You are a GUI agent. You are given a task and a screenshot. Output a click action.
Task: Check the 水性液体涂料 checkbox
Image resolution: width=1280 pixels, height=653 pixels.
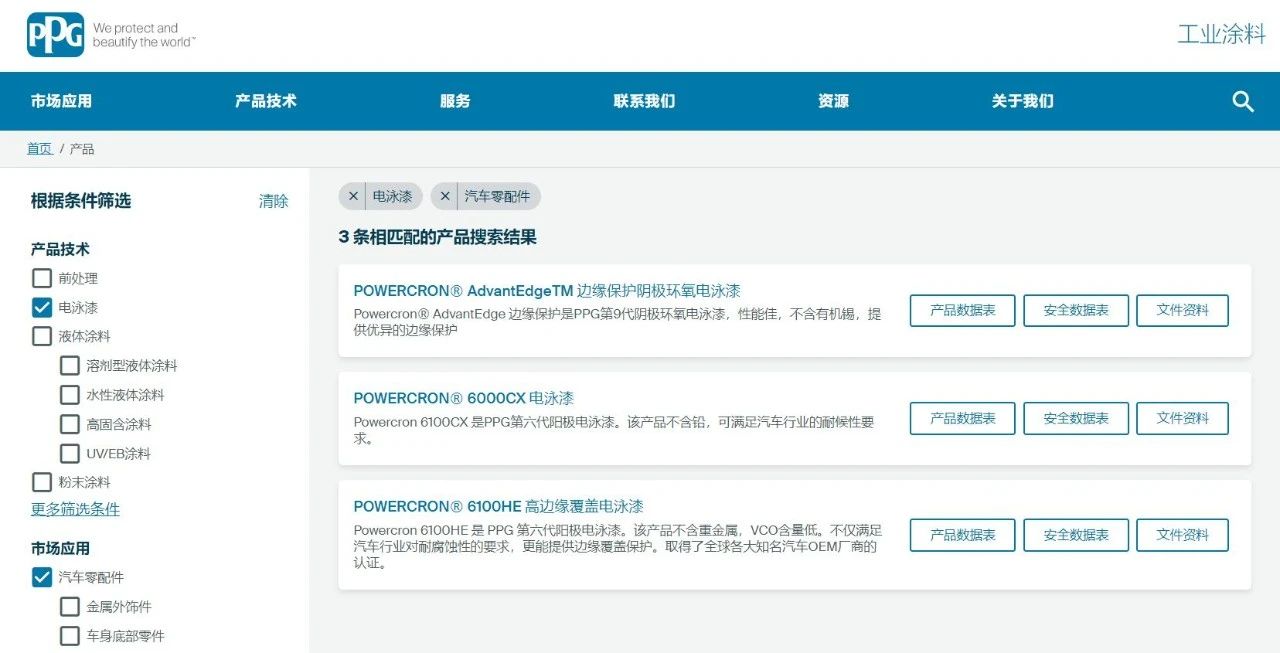(x=70, y=395)
